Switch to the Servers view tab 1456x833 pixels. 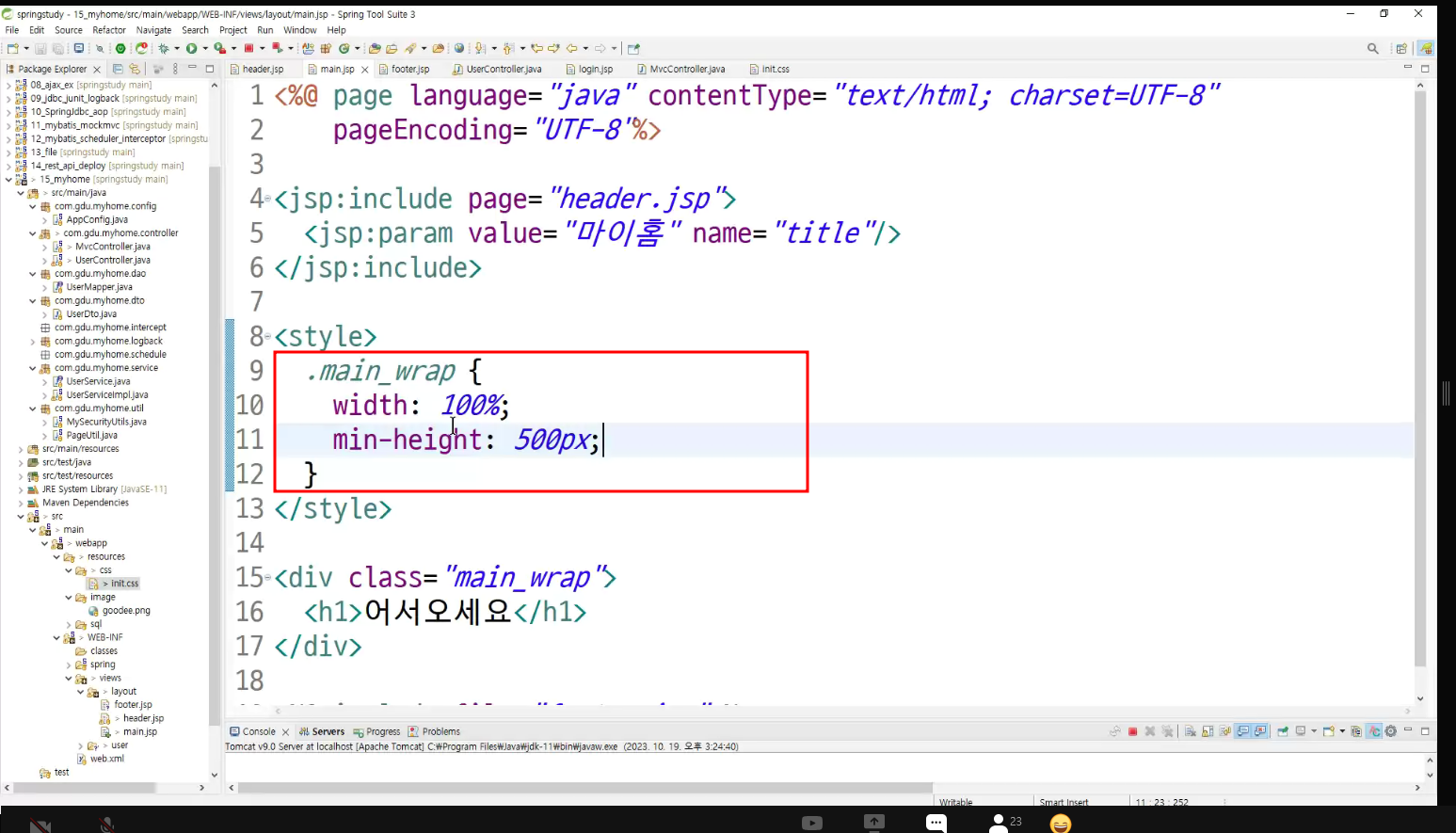click(322, 731)
